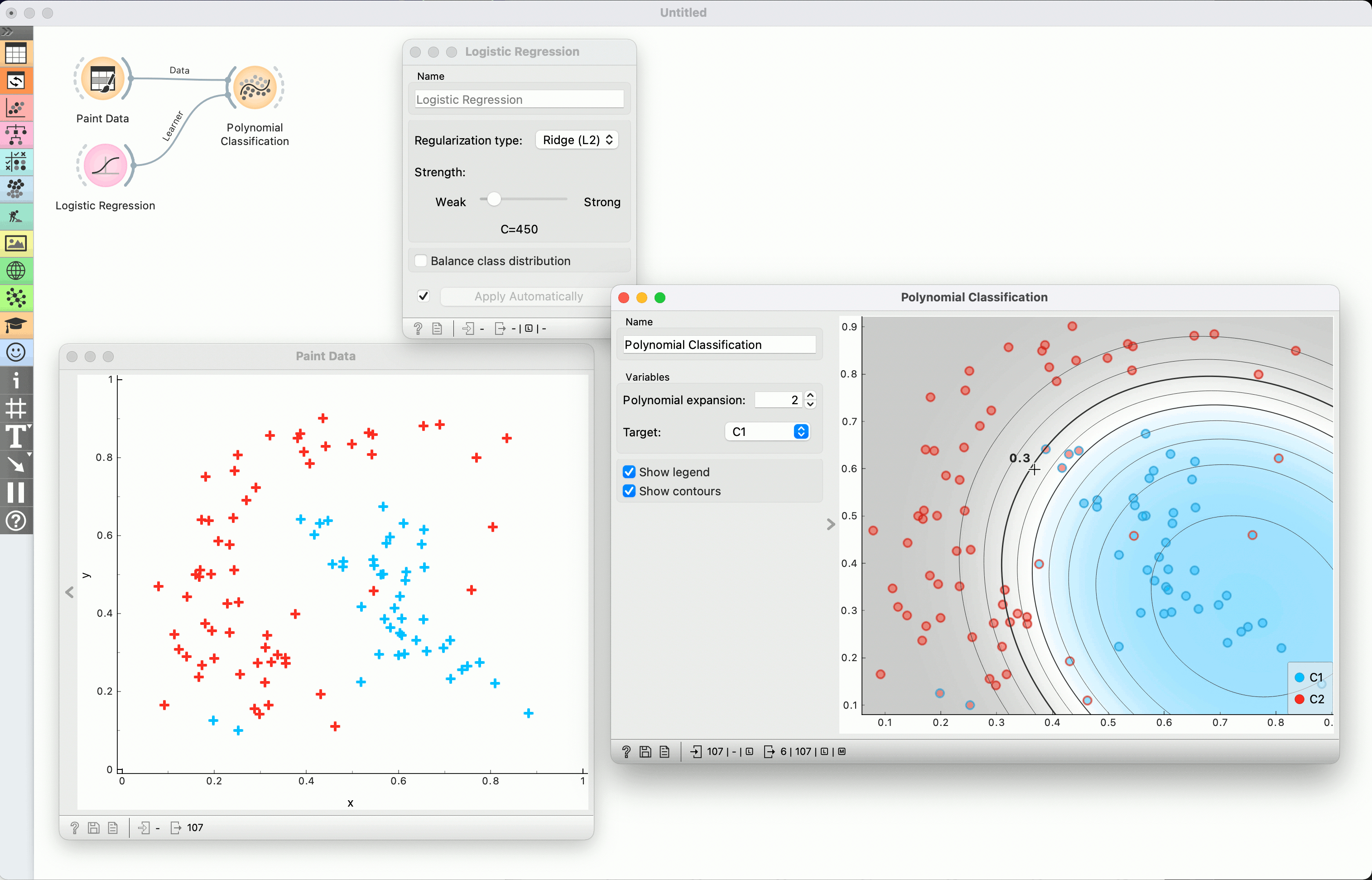This screenshot has height=880, width=1372.
Task: Open the Data category table icon in the sidebar
Action: tap(16, 54)
